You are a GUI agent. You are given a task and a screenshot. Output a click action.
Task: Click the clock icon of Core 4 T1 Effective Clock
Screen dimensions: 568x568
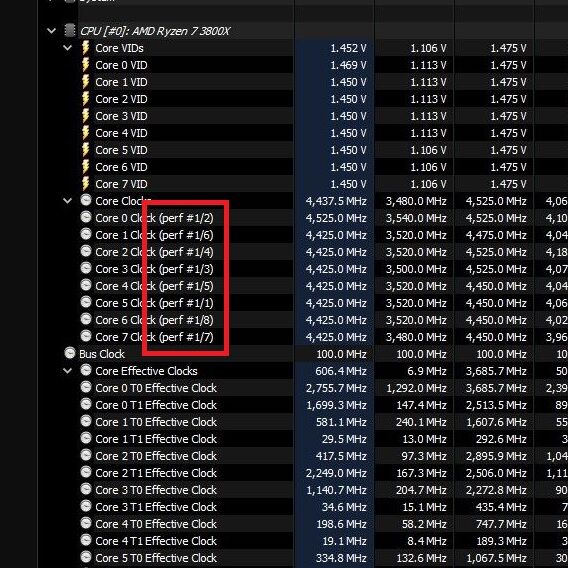click(86, 540)
